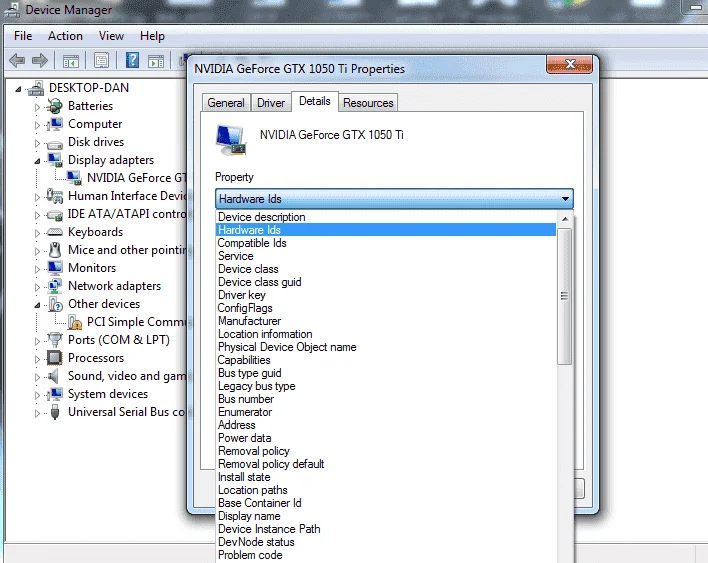Click the PCI Simple Communications warning icon
The image size is (708, 563).
click(74, 322)
